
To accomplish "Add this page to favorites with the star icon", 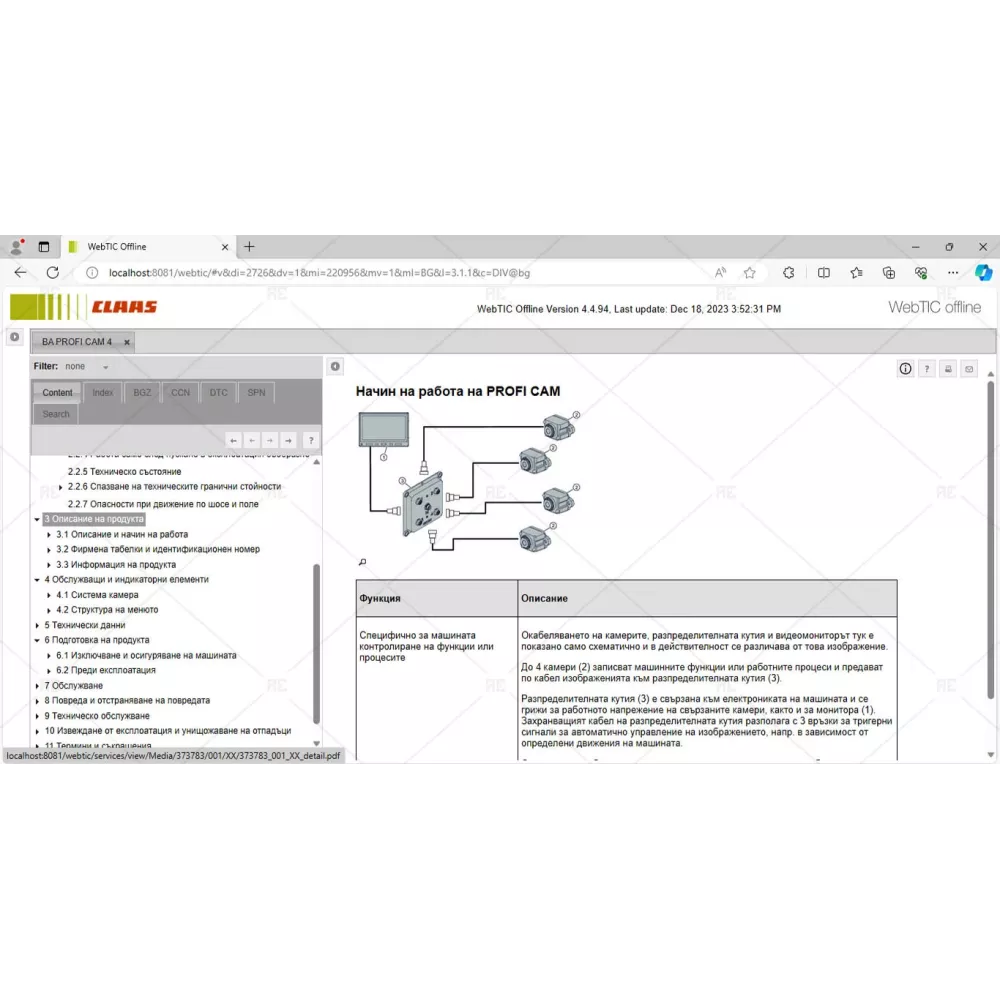I will tap(749, 272).
